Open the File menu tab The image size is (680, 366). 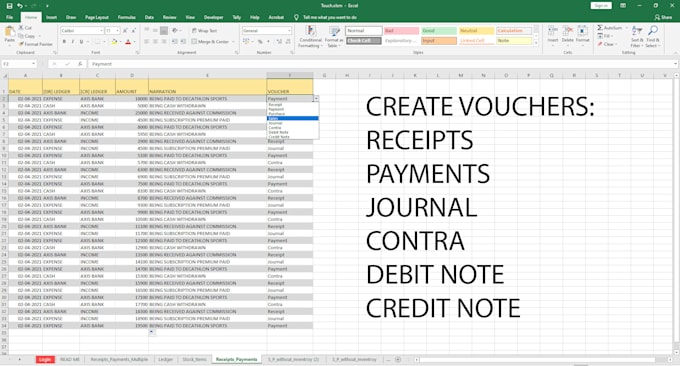[x=10, y=17]
